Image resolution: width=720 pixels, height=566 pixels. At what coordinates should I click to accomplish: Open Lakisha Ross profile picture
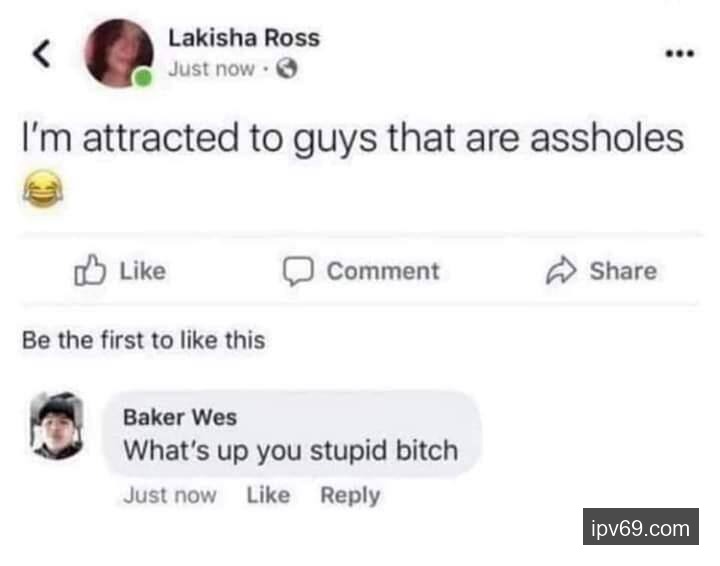click(119, 53)
